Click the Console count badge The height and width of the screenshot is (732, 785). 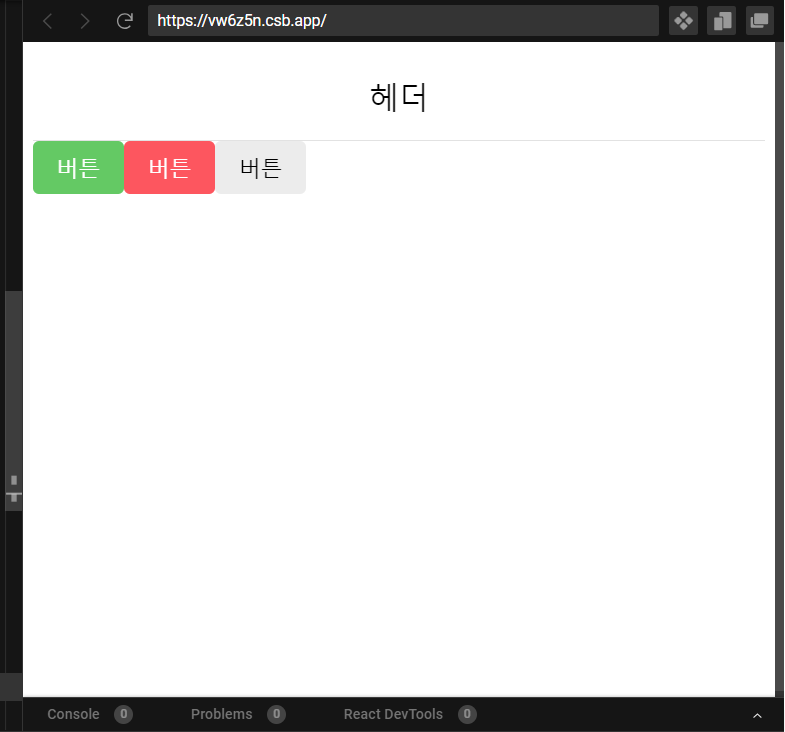(x=123, y=714)
